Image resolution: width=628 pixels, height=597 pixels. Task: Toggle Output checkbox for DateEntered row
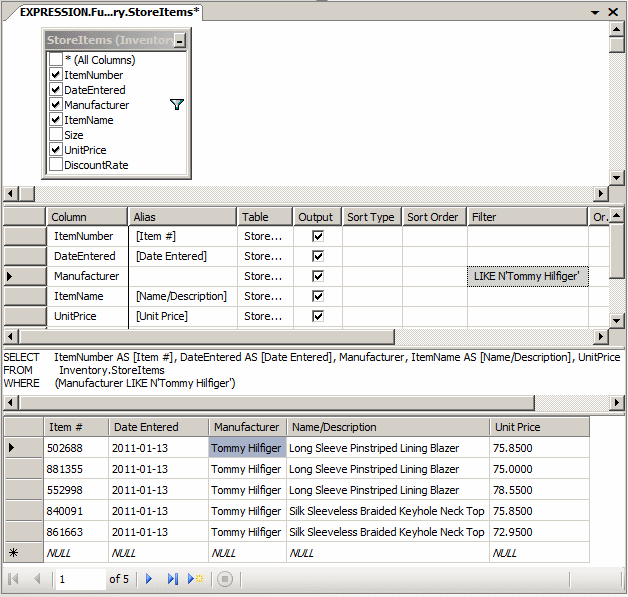pyautogui.click(x=318, y=256)
